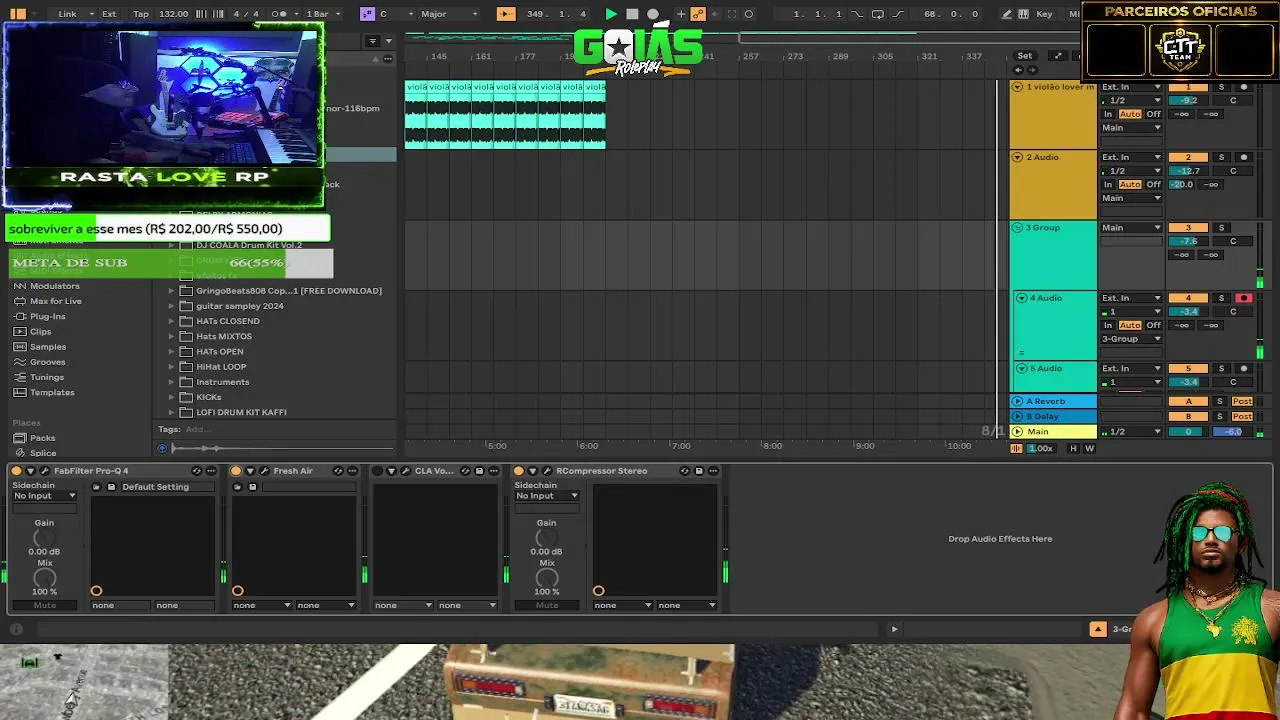Enable Draw Mode pencil icon
Image resolution: width=1280 pixels, height=720 pixels.
(1007, 14)
